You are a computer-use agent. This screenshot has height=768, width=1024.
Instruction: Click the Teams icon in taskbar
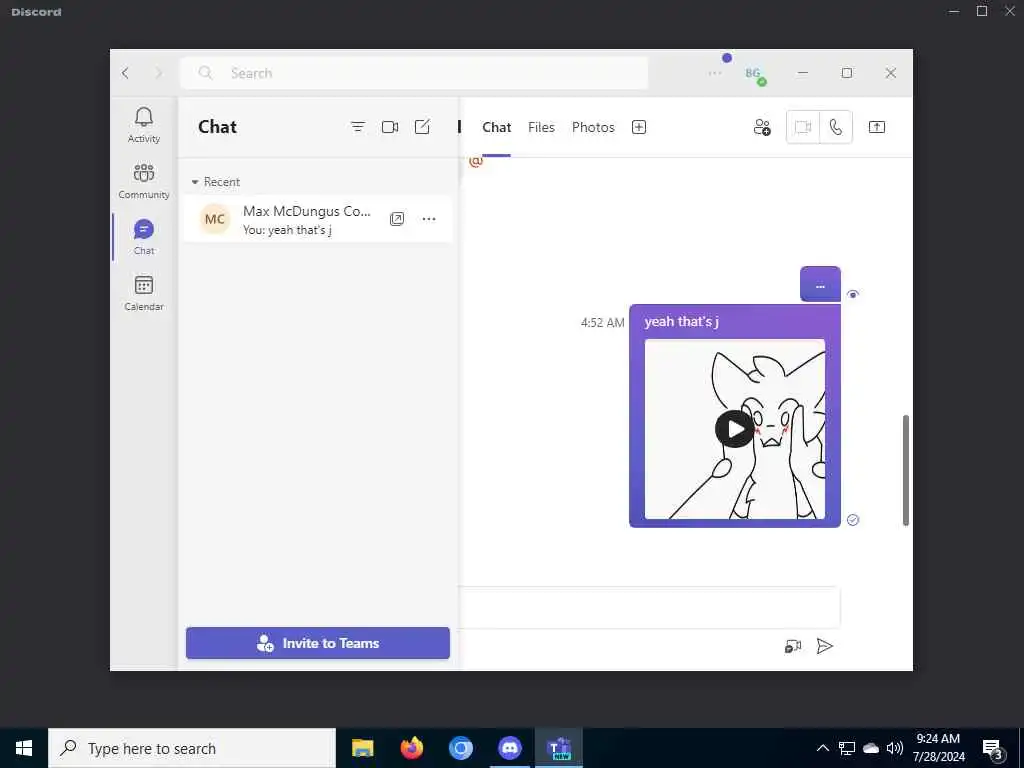tap(559, 748)
